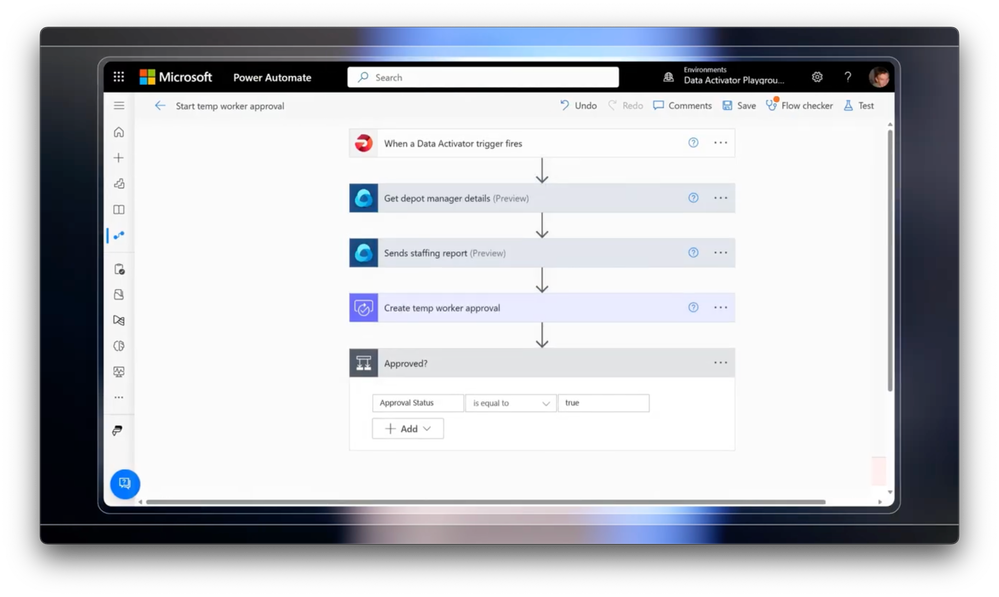Open the user profile avatar
999x597 pixels.
click(x=879, y=77)
